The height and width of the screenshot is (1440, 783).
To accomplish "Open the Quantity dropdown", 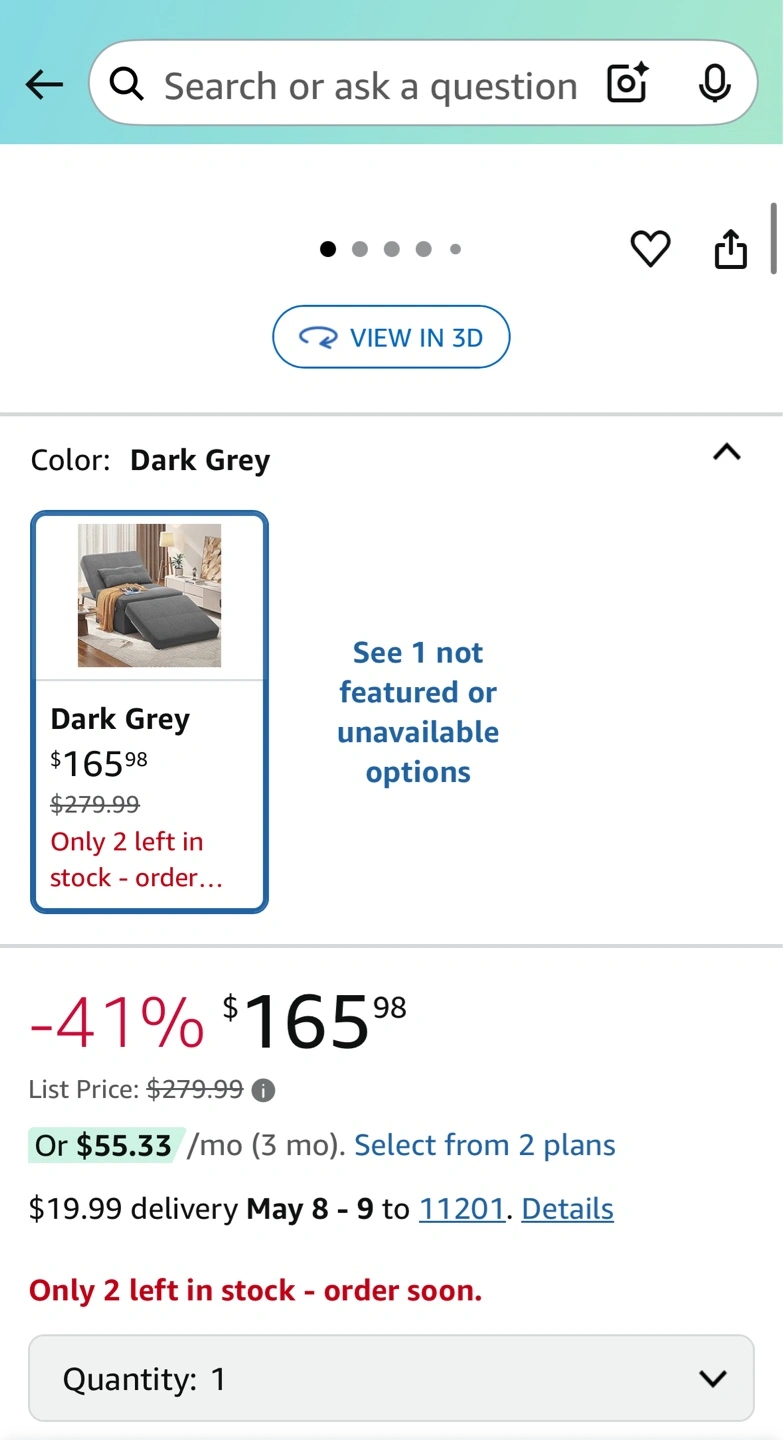I will tap(390, 1379).
